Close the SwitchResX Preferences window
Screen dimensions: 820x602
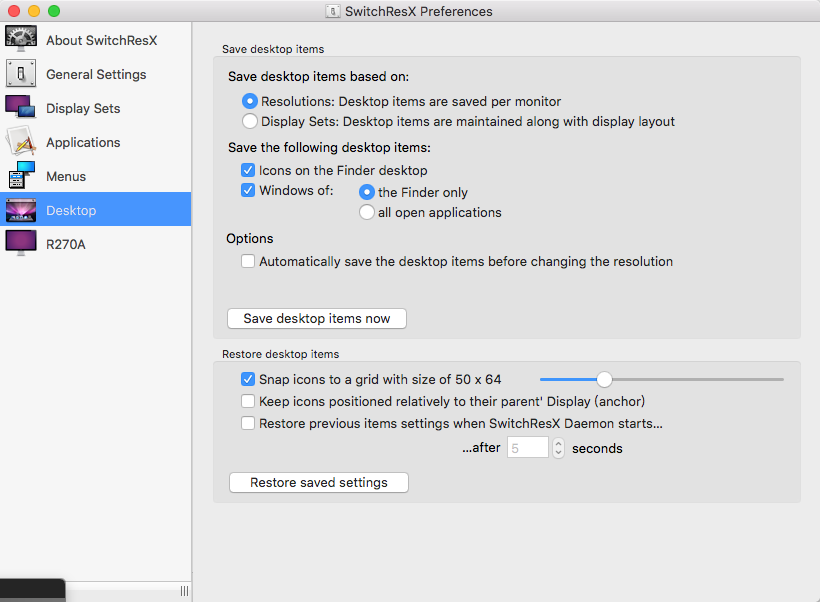(x=14, y=11)
